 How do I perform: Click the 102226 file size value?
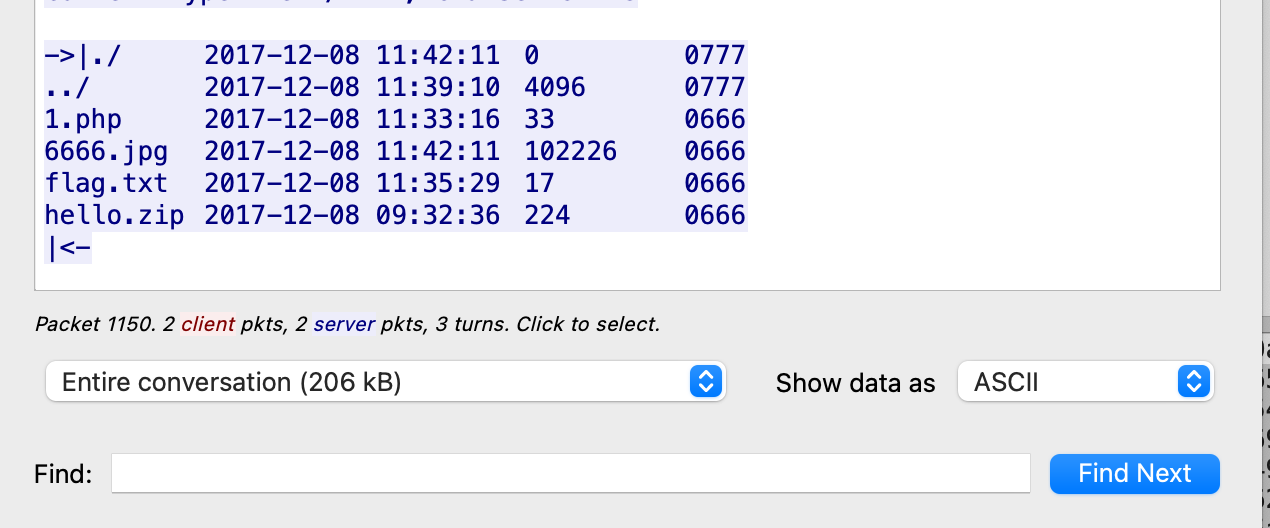pyautogui.click(x=570, y=152)
